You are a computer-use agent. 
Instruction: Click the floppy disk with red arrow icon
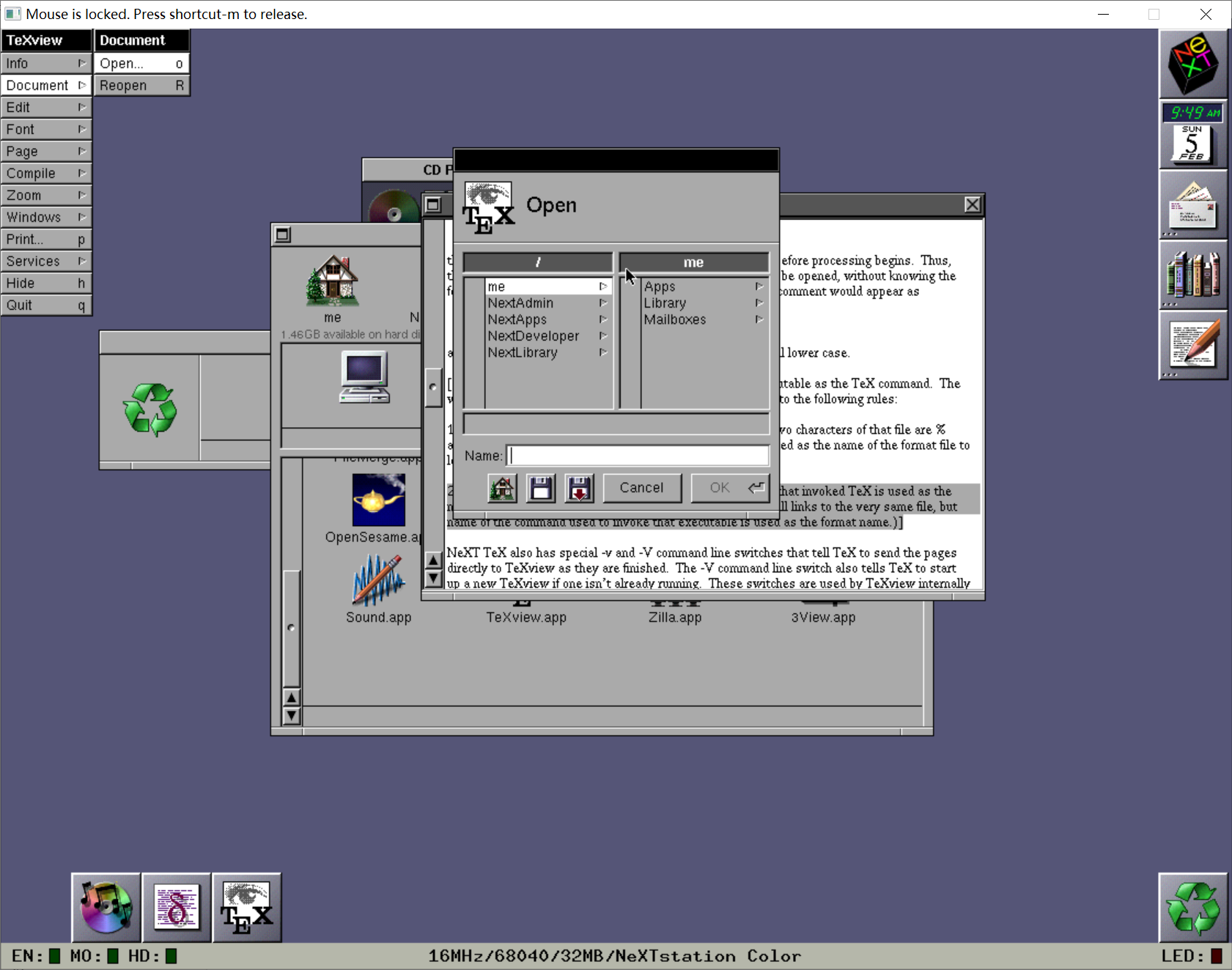(x=579, y=488)
